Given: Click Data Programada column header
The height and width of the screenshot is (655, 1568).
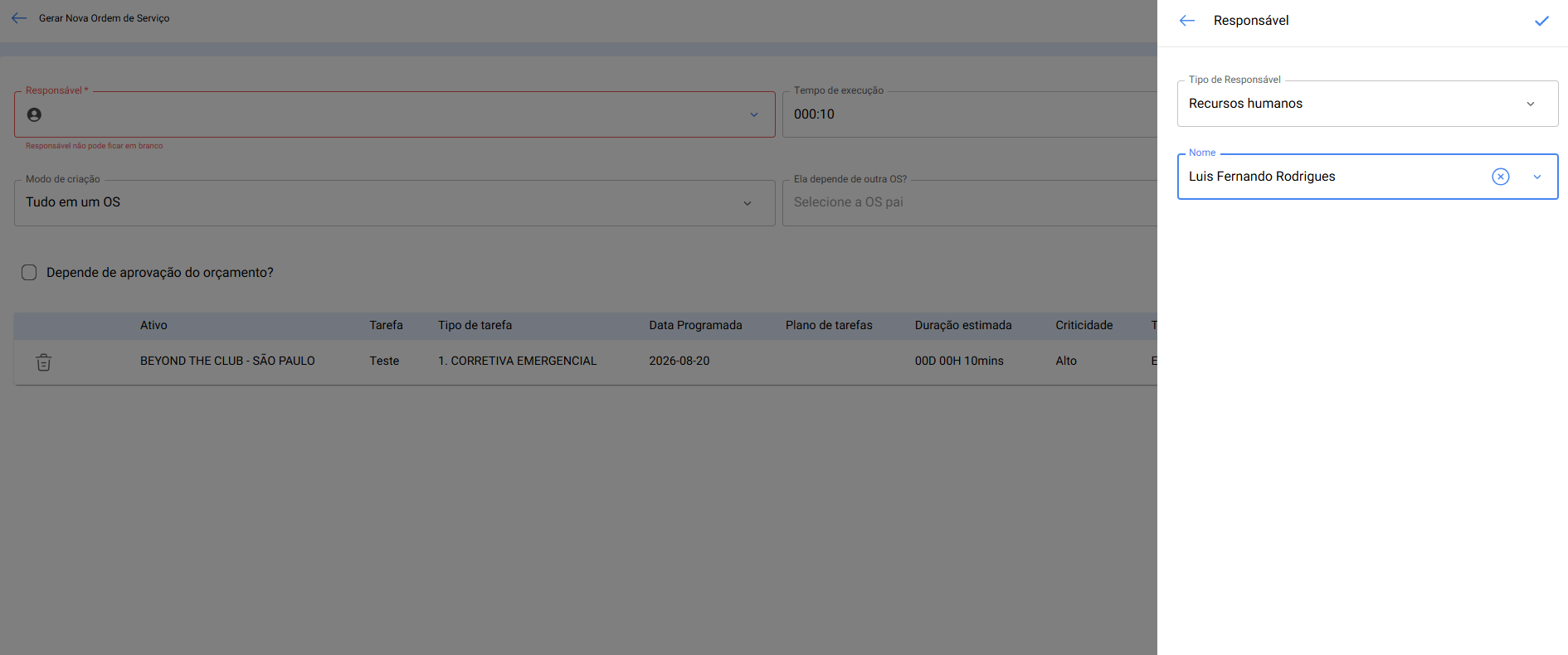Looking at the screenshot, I should [x=695, y=325].
